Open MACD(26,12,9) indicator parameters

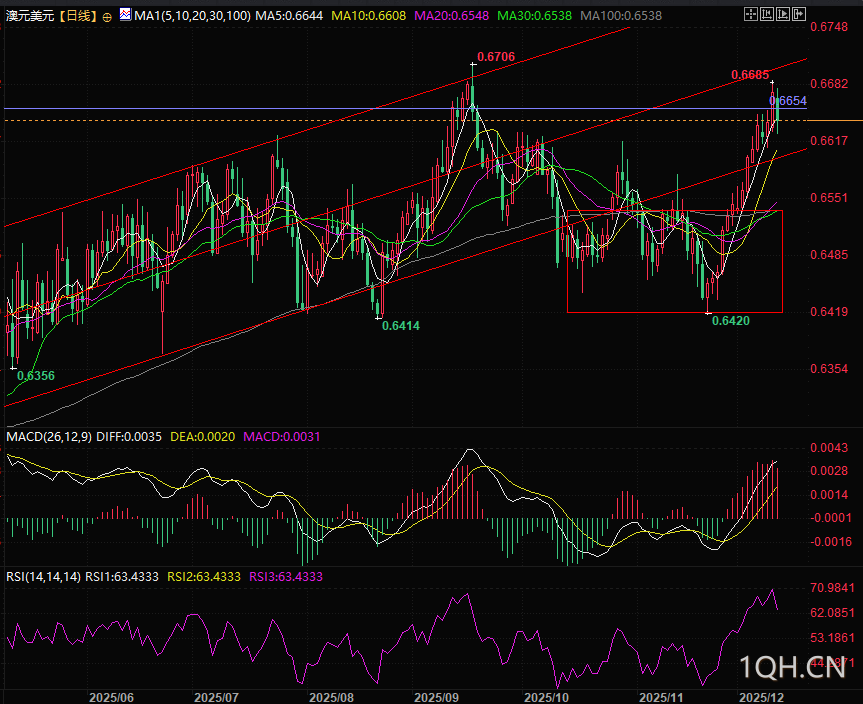click(x=49, y=437)
